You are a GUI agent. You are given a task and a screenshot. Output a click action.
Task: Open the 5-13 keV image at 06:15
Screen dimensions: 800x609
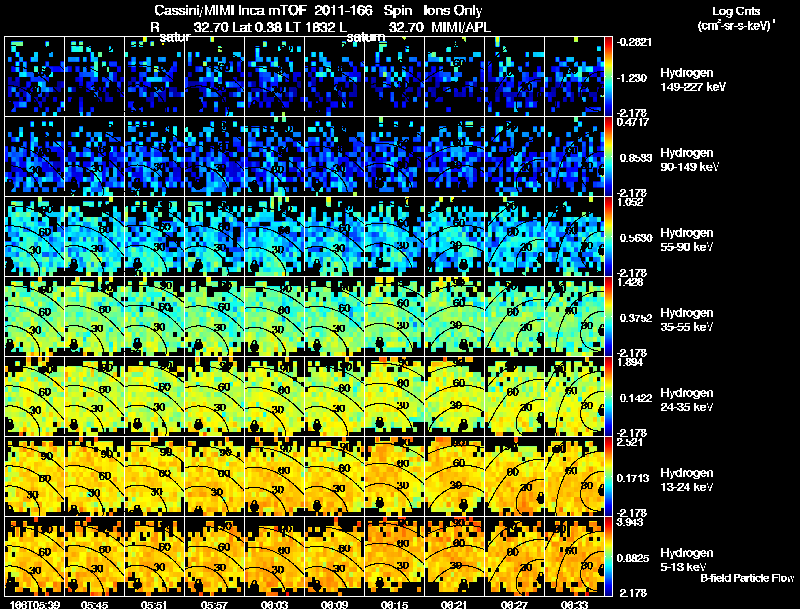pos(396,556)
